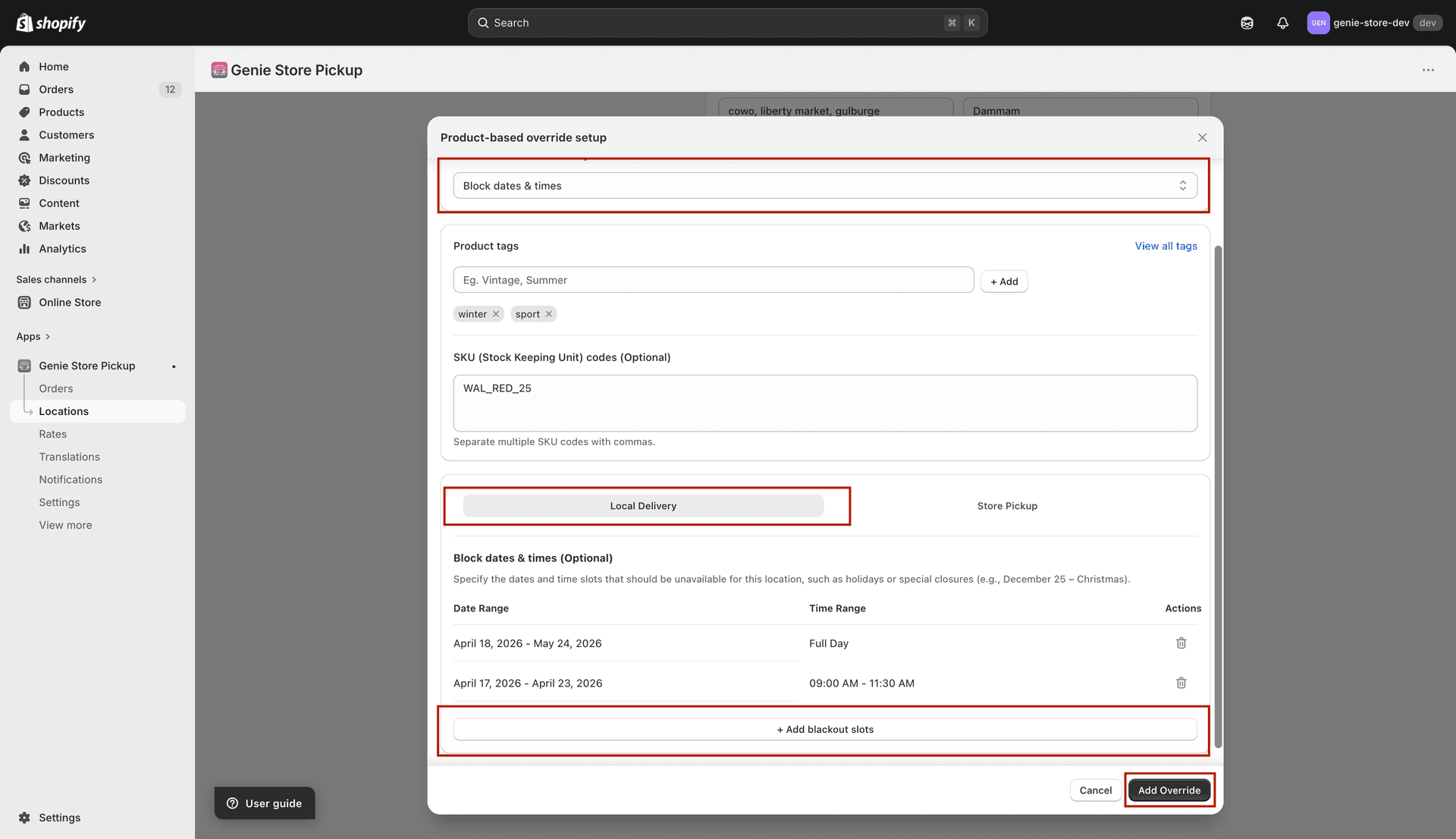Screen dimensions: 1456x839
Task: Expand the Apps section
Action: (33, 337)
